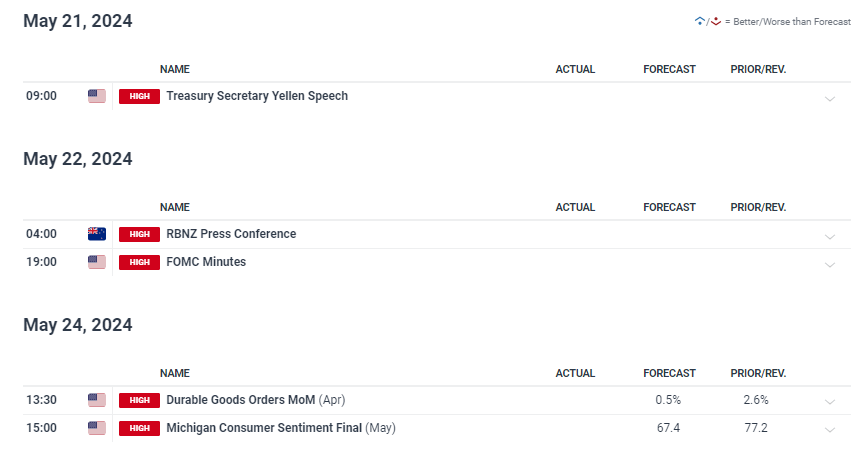Click US flag icon beside Yellen Speech

(97, 96)
